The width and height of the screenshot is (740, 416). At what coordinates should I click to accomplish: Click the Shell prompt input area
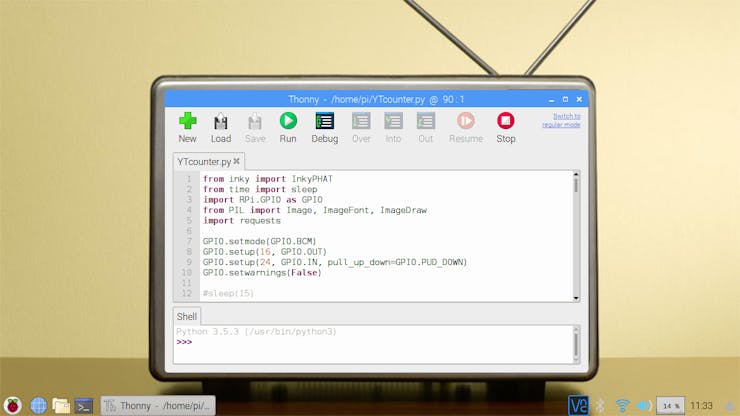point(373,342)
